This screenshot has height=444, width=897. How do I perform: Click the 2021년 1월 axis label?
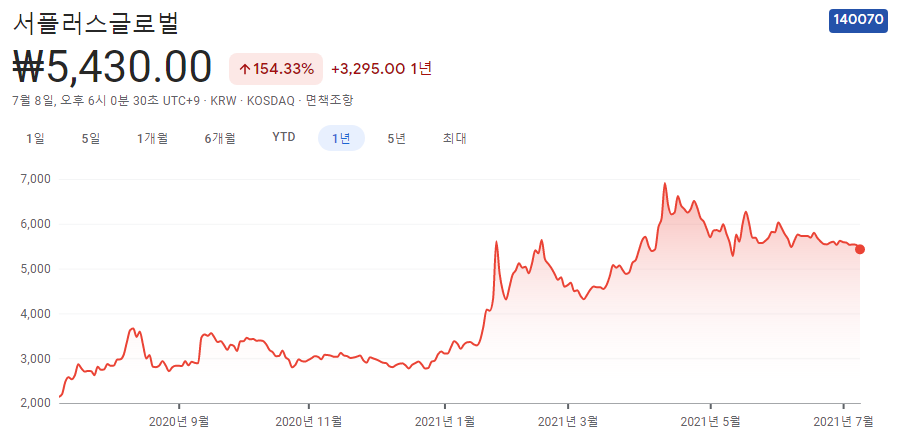point(444,422)
